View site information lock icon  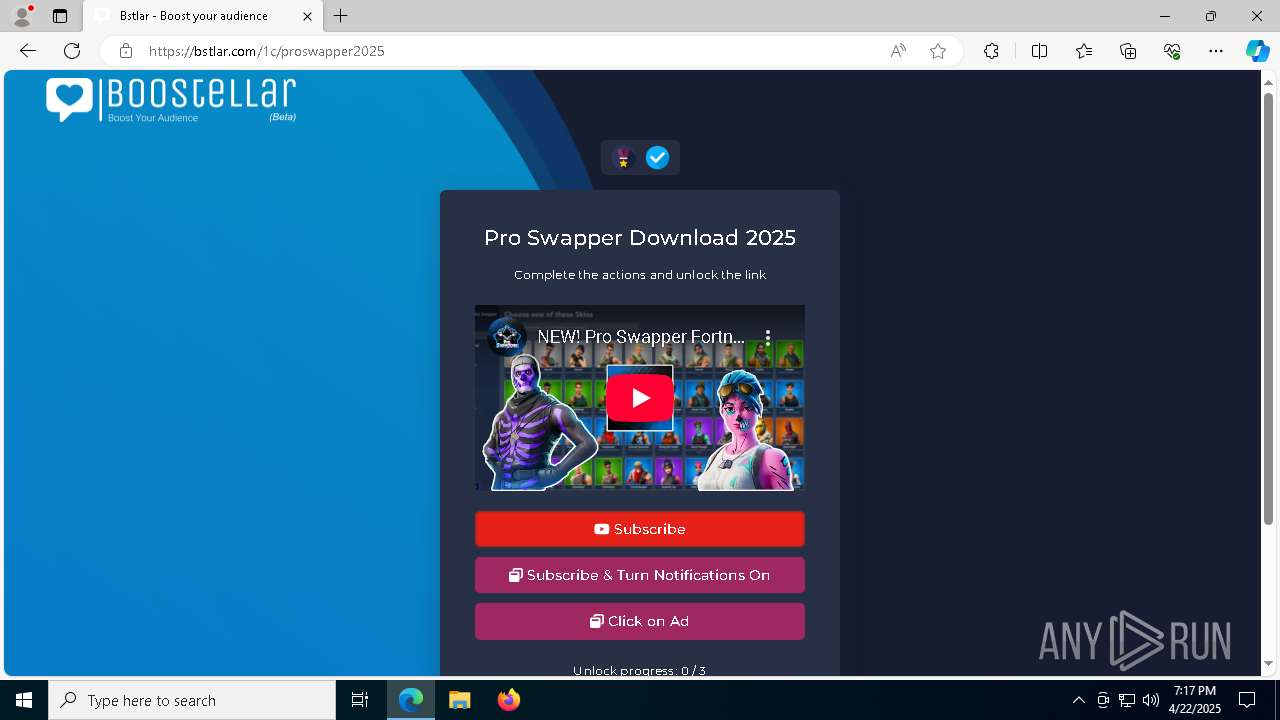pyautogui.click(x=126, y=51)
